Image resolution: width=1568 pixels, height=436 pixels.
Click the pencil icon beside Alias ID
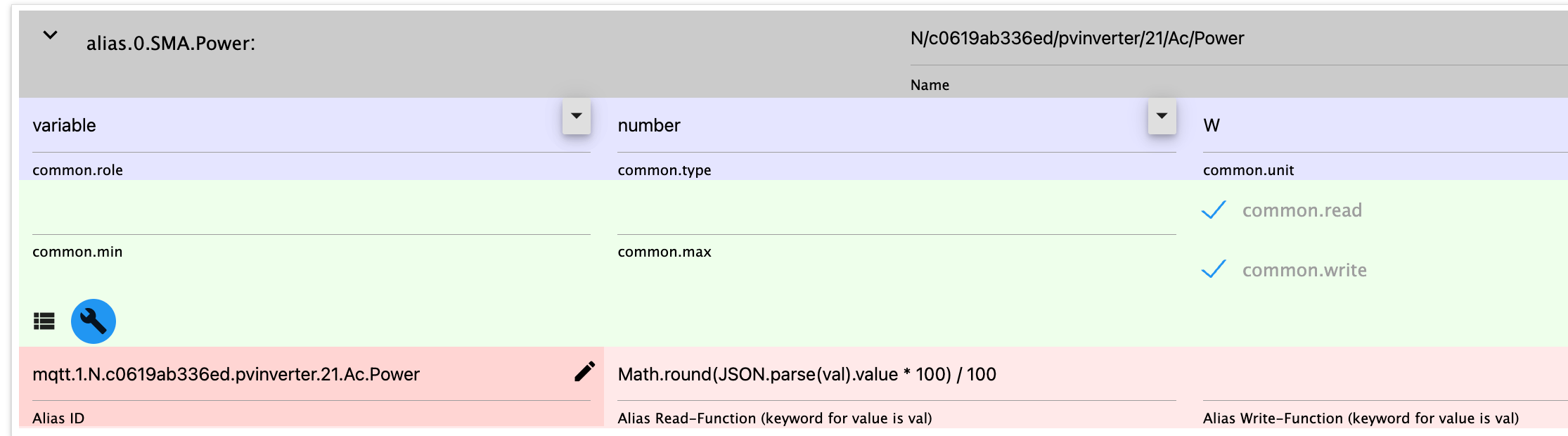pos(584,372)
